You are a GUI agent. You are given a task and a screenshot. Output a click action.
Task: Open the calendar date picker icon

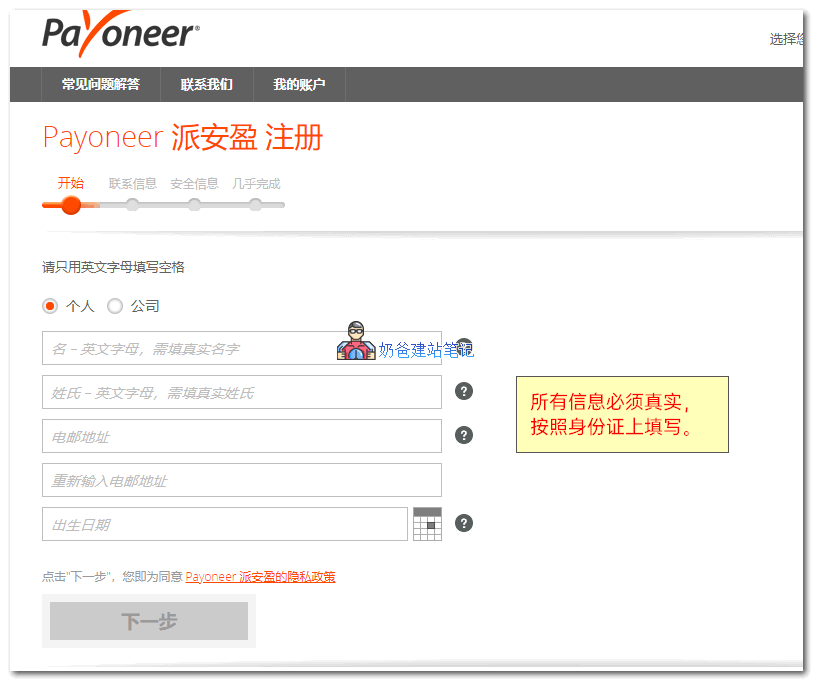point(427,524)
